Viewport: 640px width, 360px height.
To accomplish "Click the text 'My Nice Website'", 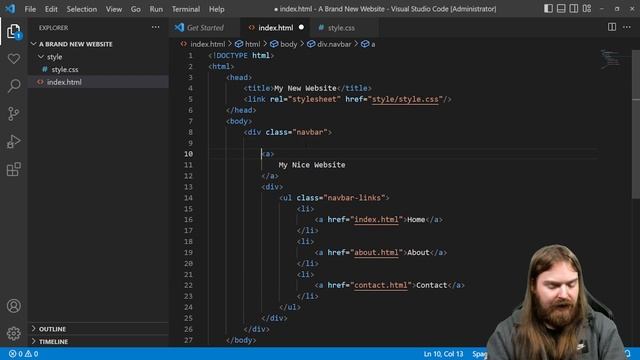I will coord(312,165).
